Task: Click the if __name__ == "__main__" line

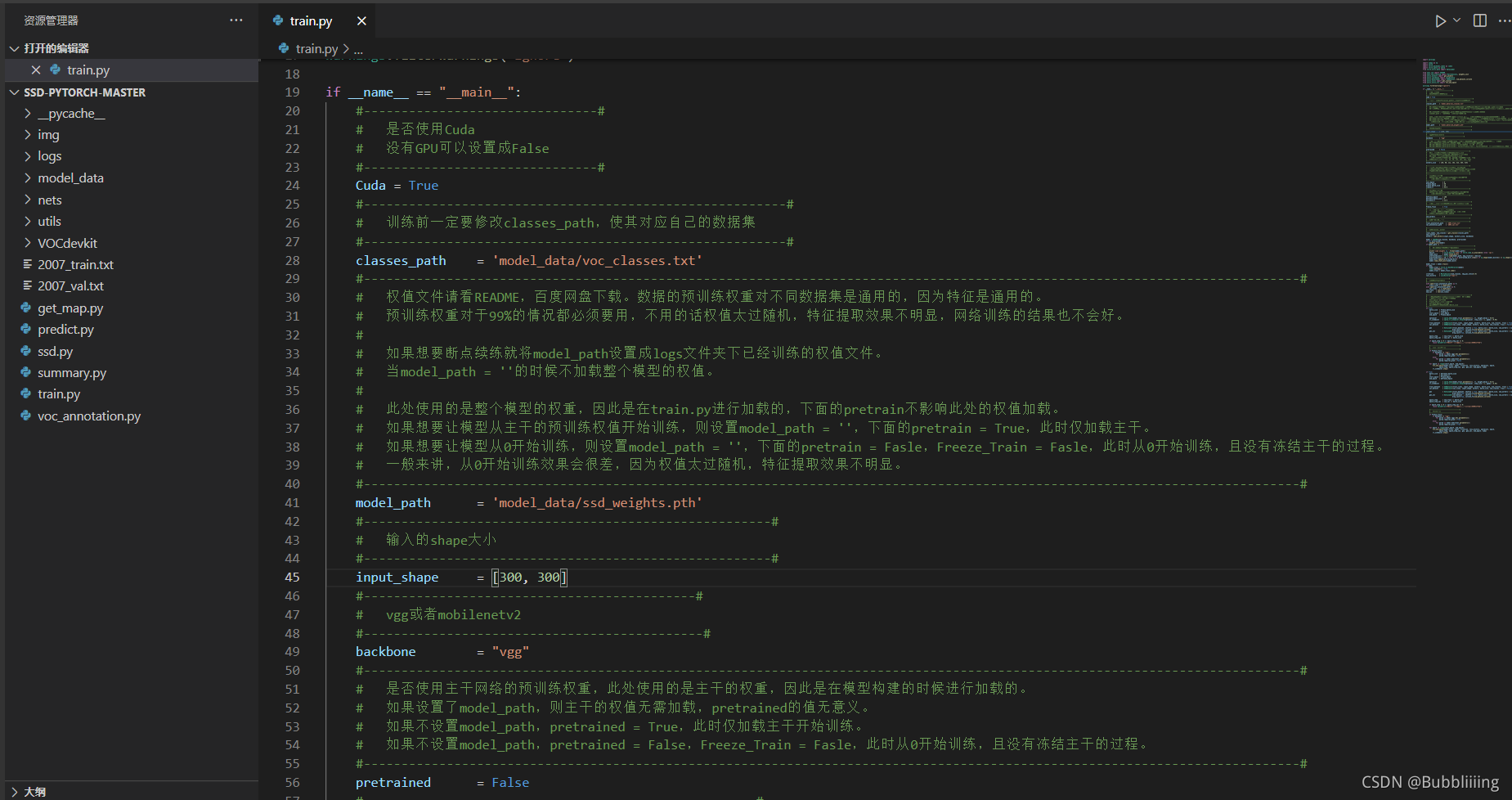Action: coord(423,92)
